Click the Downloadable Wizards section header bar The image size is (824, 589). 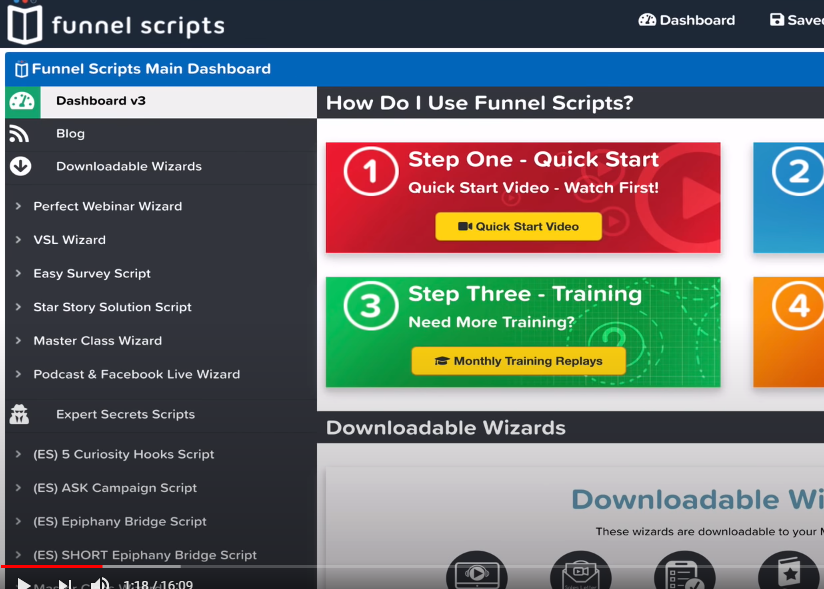pyautogui.click(x=570, y=427)
